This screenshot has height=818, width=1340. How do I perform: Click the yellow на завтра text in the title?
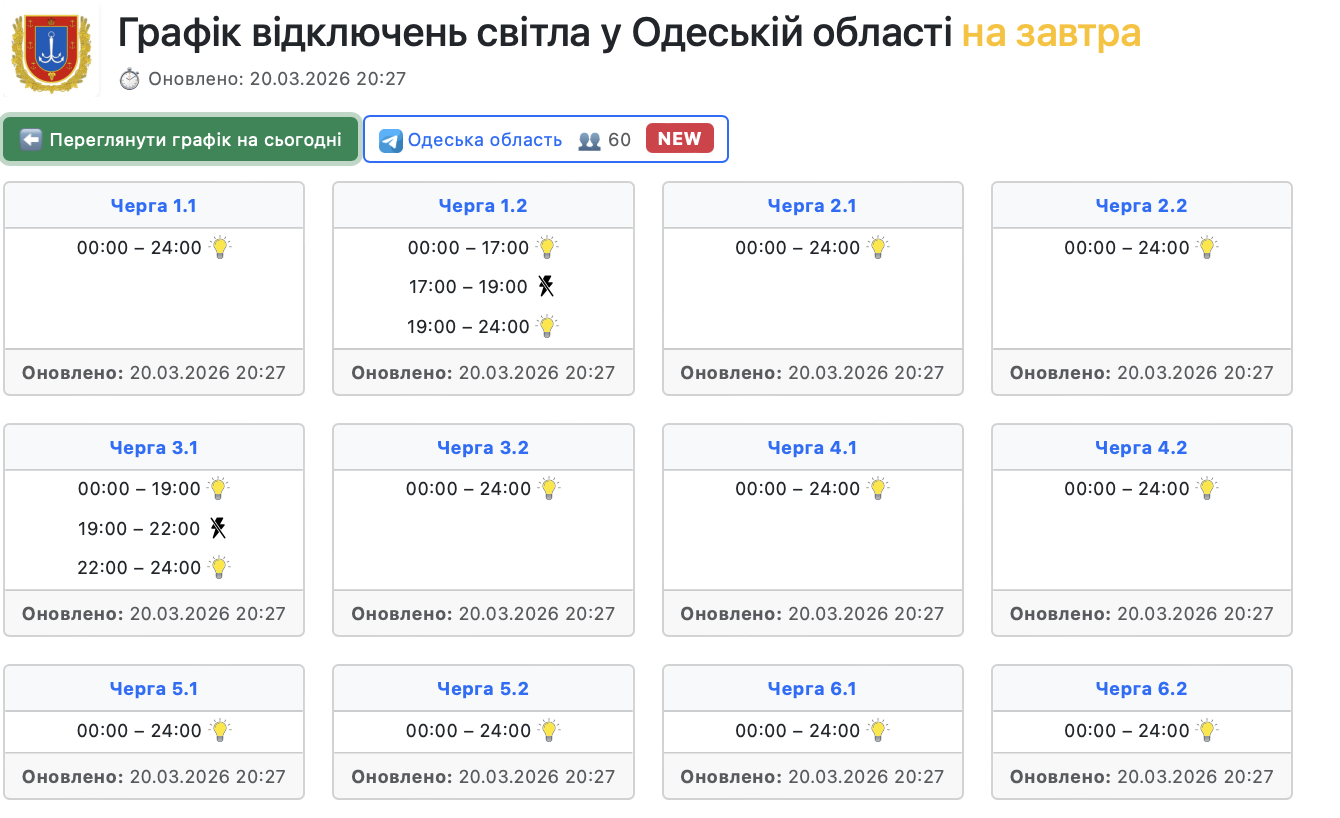1051,34
